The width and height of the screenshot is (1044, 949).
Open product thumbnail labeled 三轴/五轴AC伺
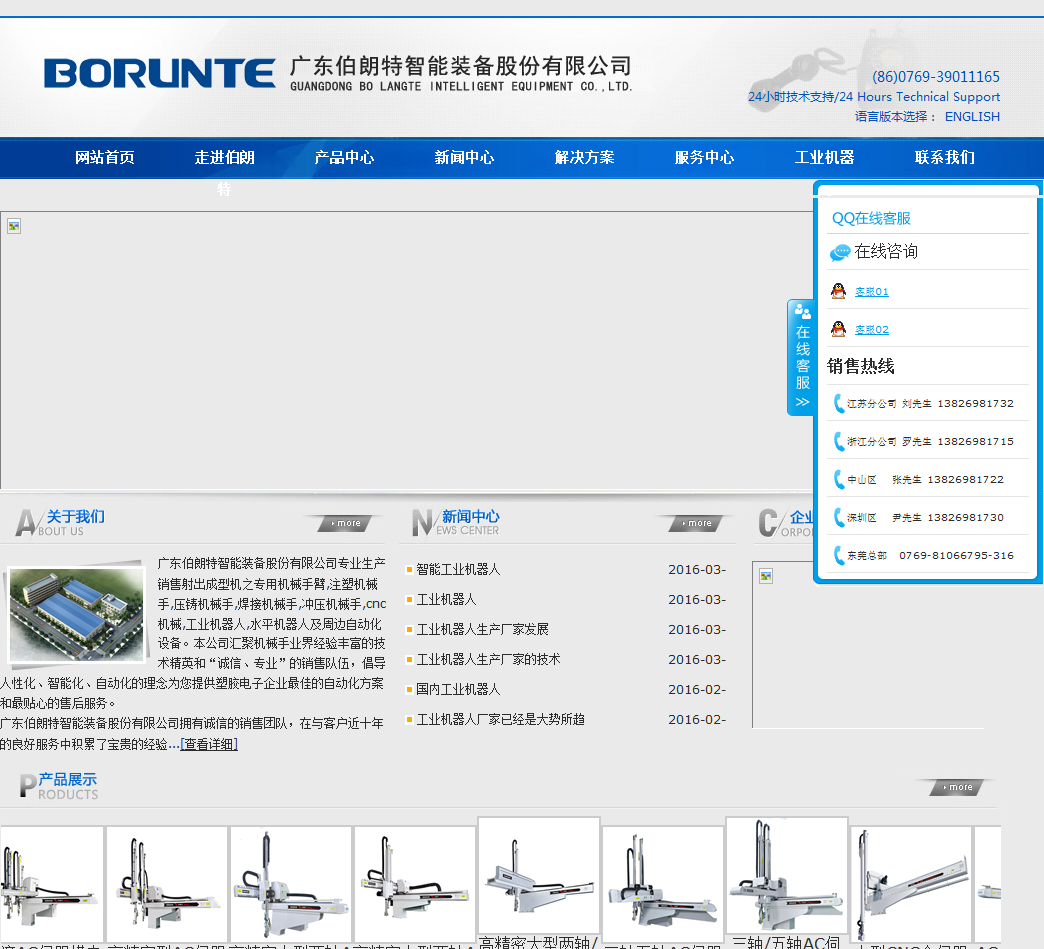[786, 876]
